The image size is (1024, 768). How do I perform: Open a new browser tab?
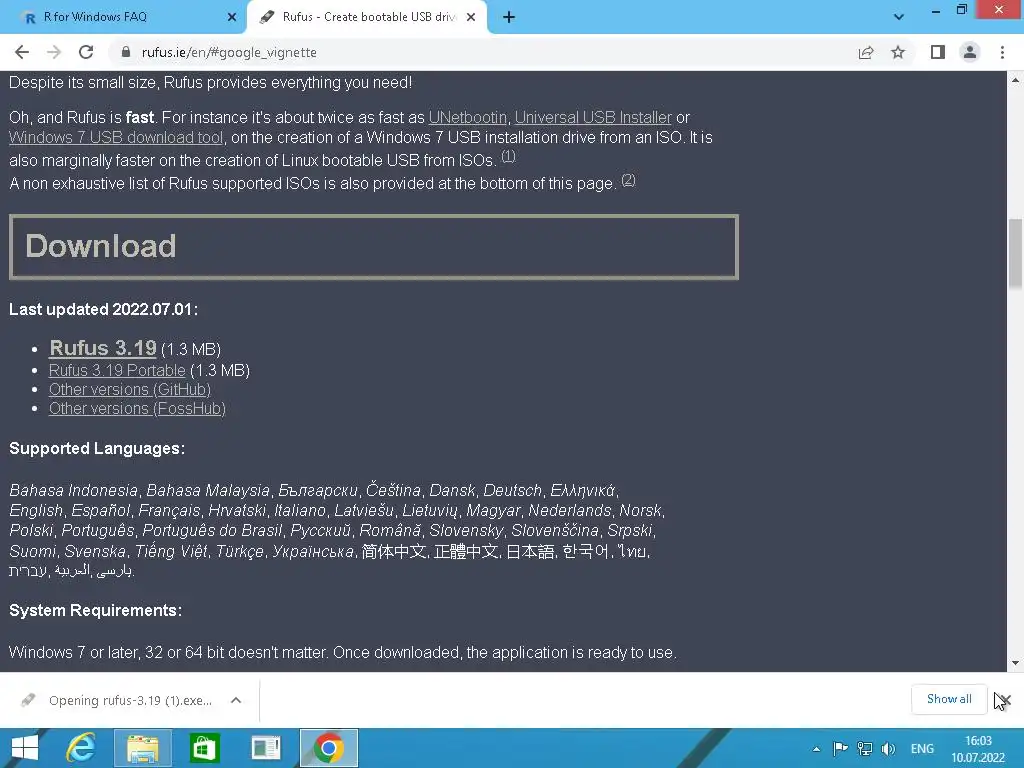point(509,18)
